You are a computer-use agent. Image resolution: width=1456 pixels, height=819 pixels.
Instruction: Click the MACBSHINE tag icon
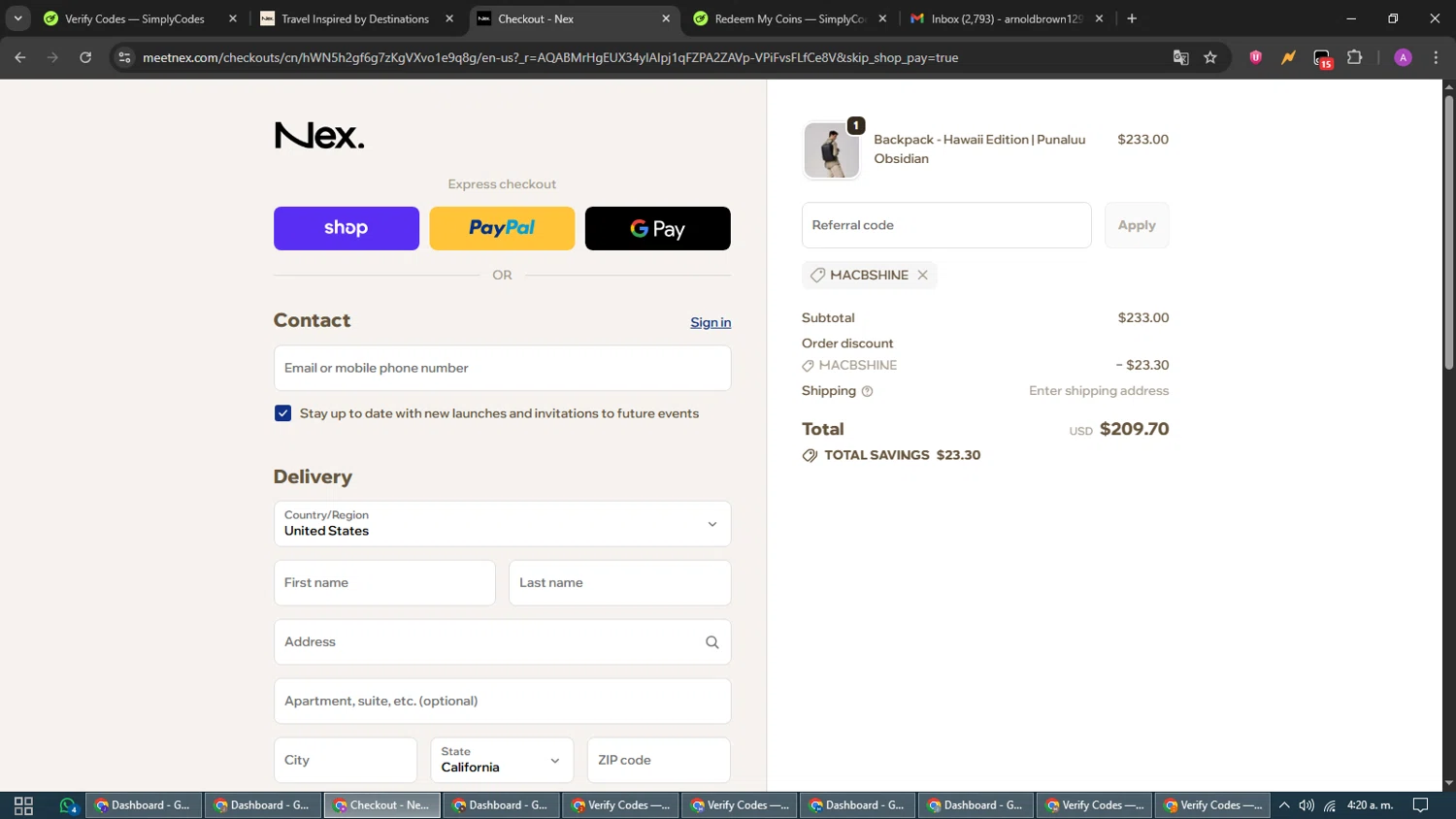[x=817, y=276]
